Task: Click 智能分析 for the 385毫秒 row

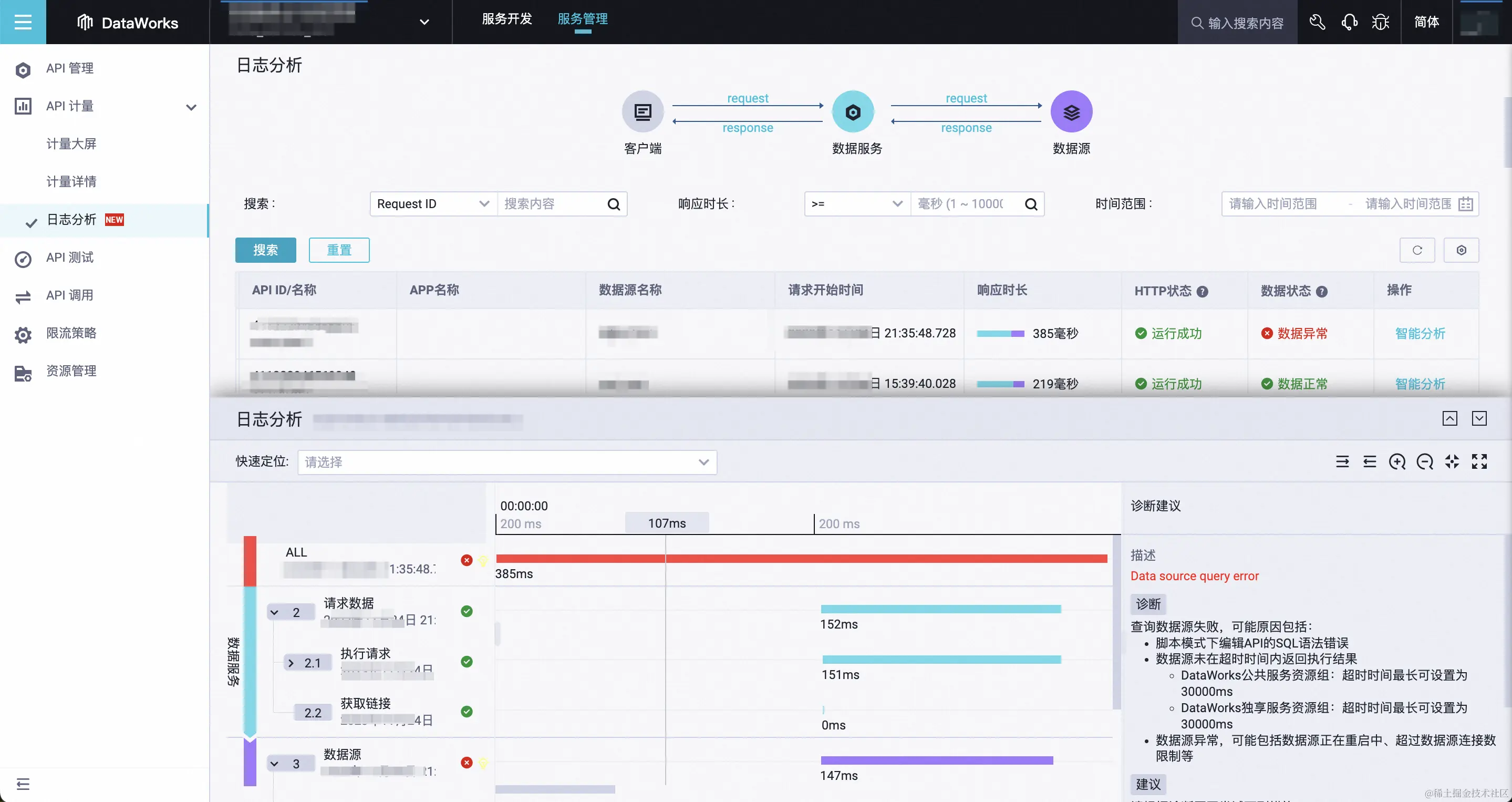Action: (x=1420, y=334)
